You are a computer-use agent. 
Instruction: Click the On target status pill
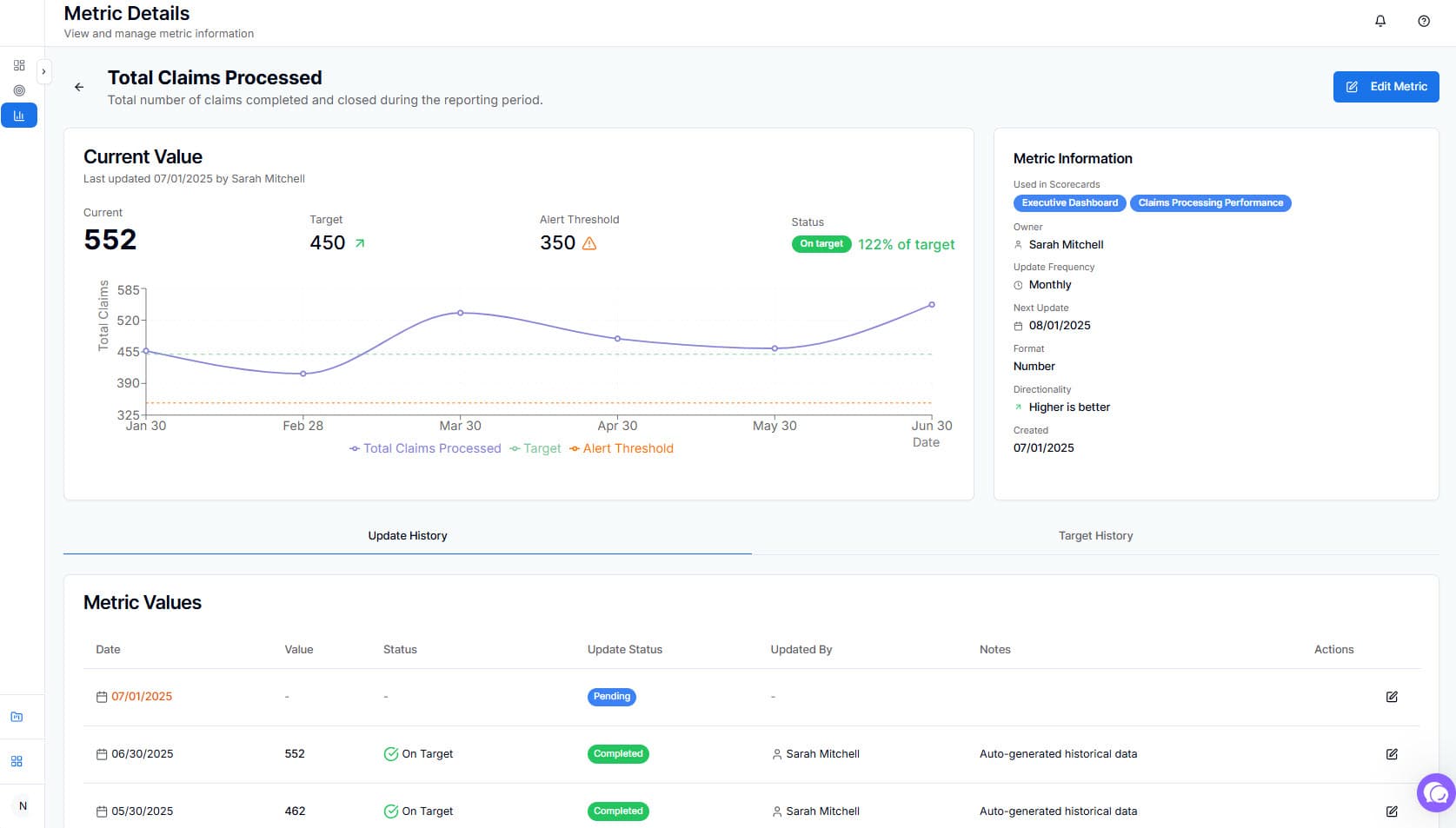point(821,244)
